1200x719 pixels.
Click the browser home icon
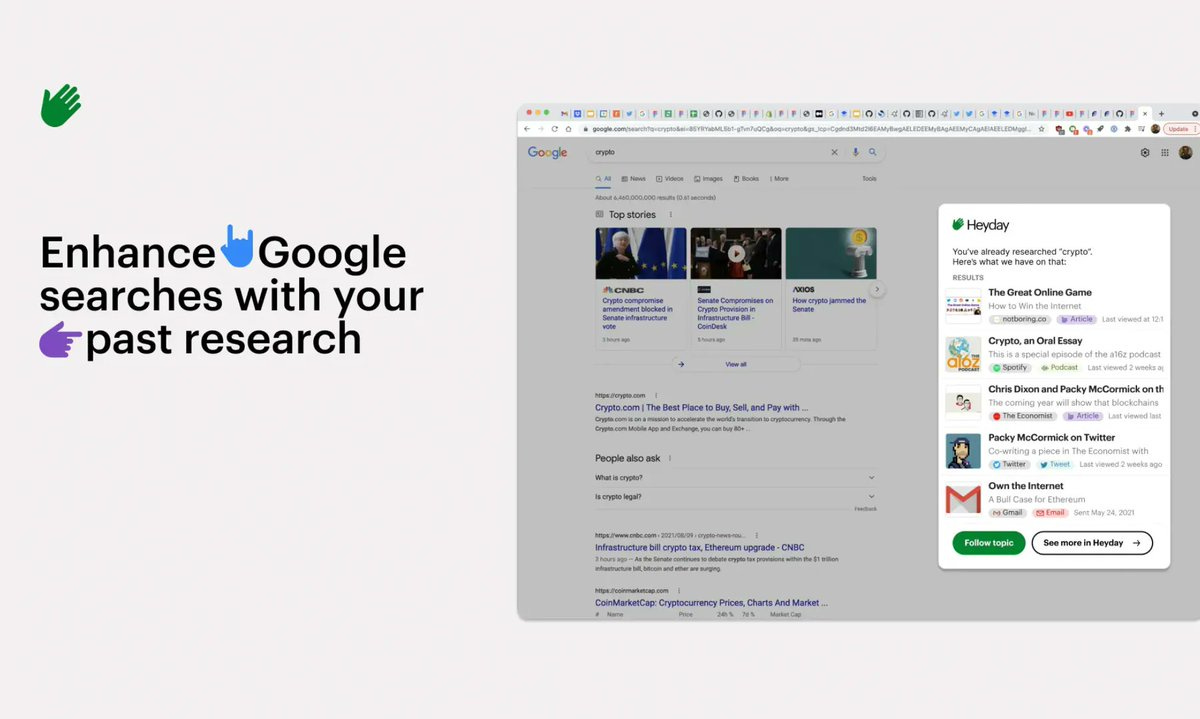point(569,129)
